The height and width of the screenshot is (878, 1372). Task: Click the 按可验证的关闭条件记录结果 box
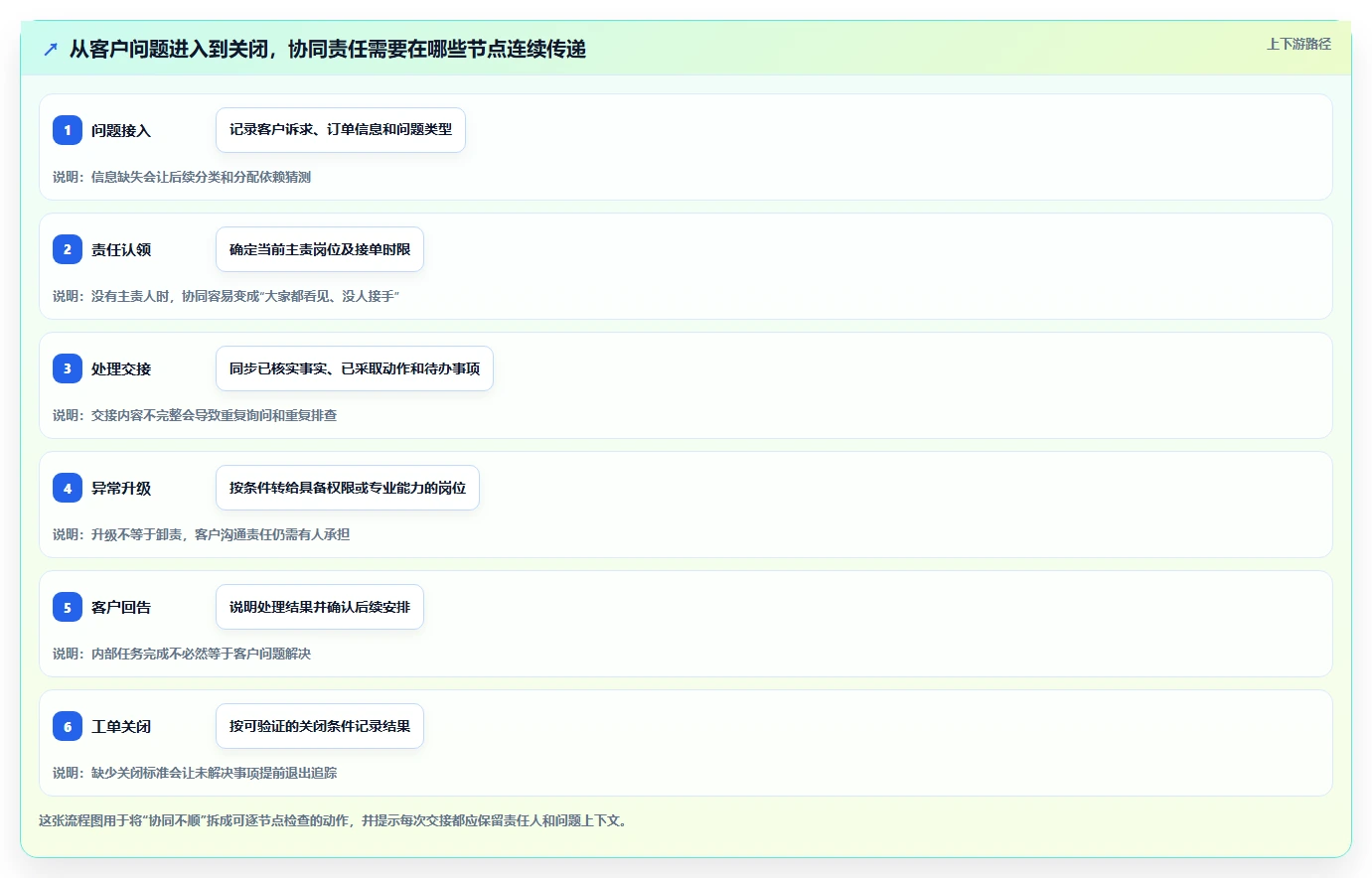[x=320, y=726]
